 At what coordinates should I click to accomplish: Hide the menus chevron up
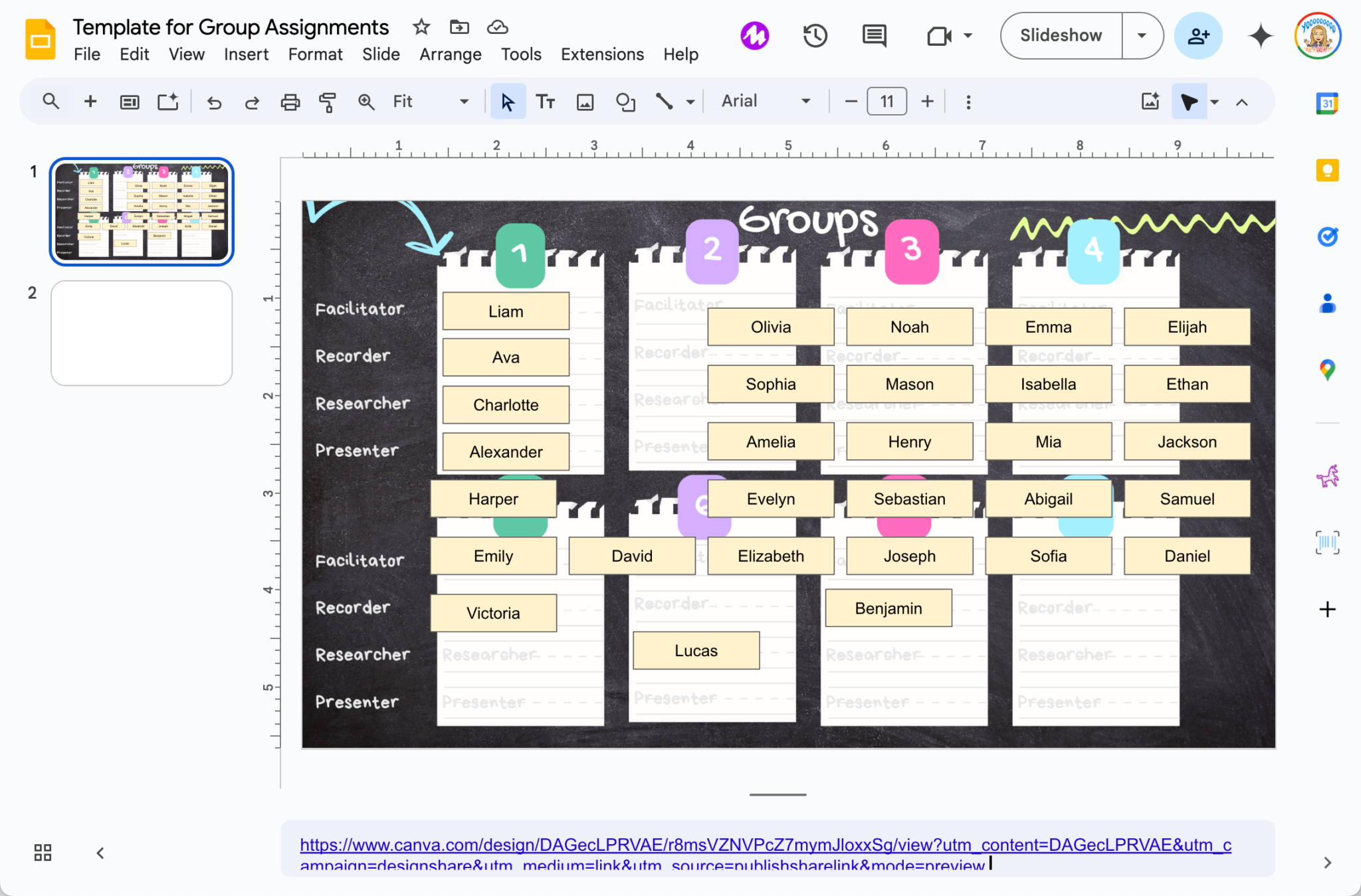[1241, 102]
